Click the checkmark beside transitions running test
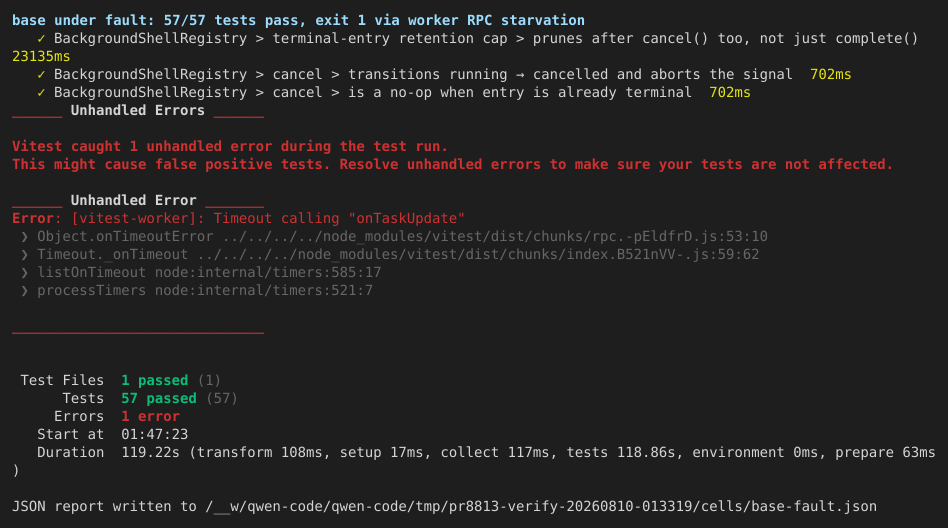The image size is (948, 528). [41, 75]
